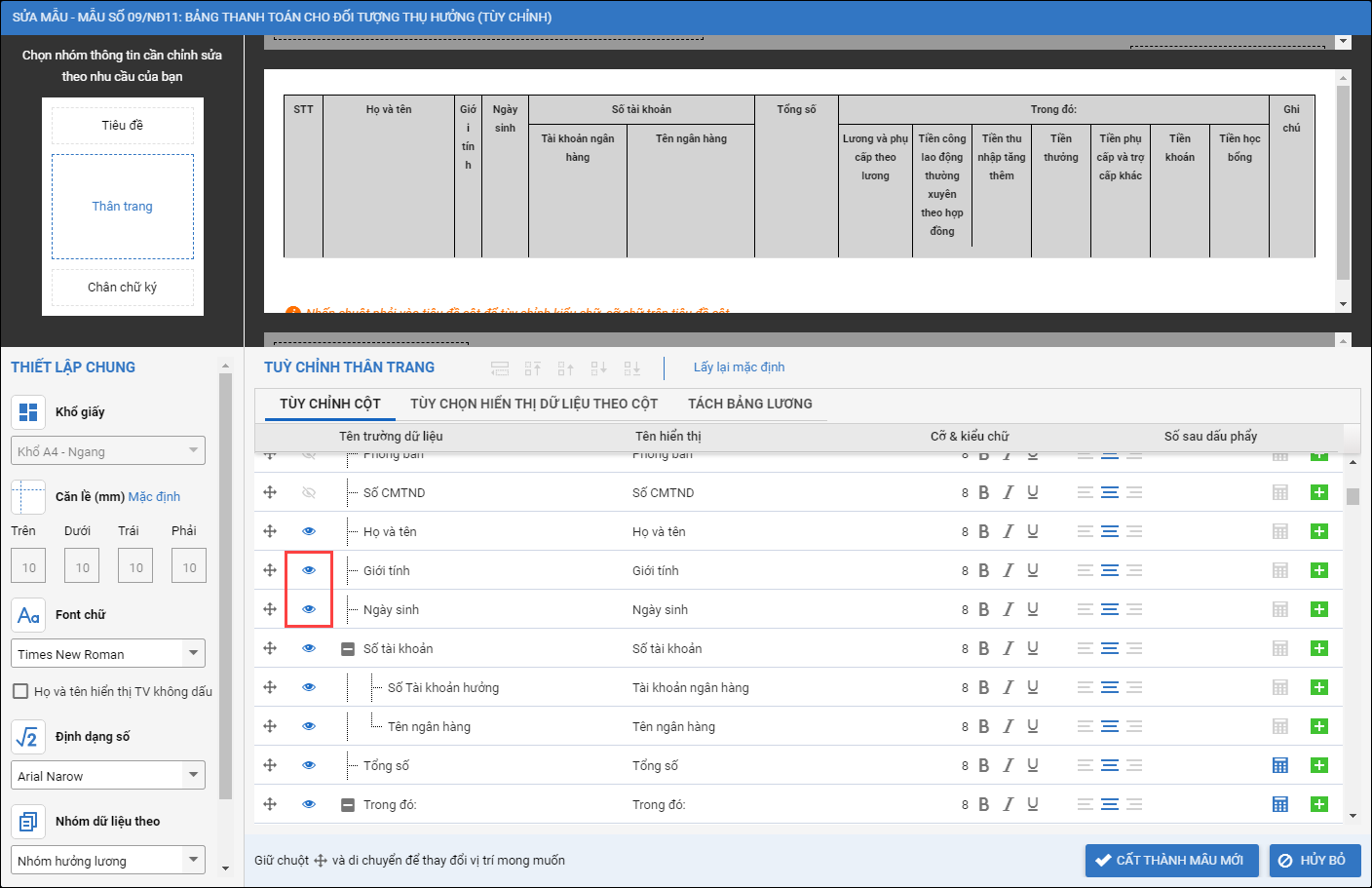The width and height of the screenshot is (1372, 888).
Task: Click Italic icon in Giới tính row
Action: coord(1008,570)
